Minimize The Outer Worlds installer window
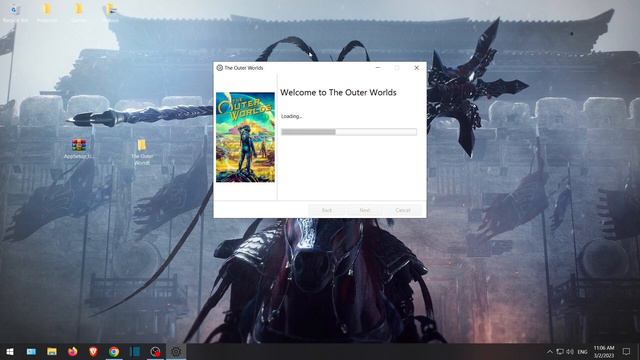This screenshot has width=640, height=360. click(x=378, y=68)
